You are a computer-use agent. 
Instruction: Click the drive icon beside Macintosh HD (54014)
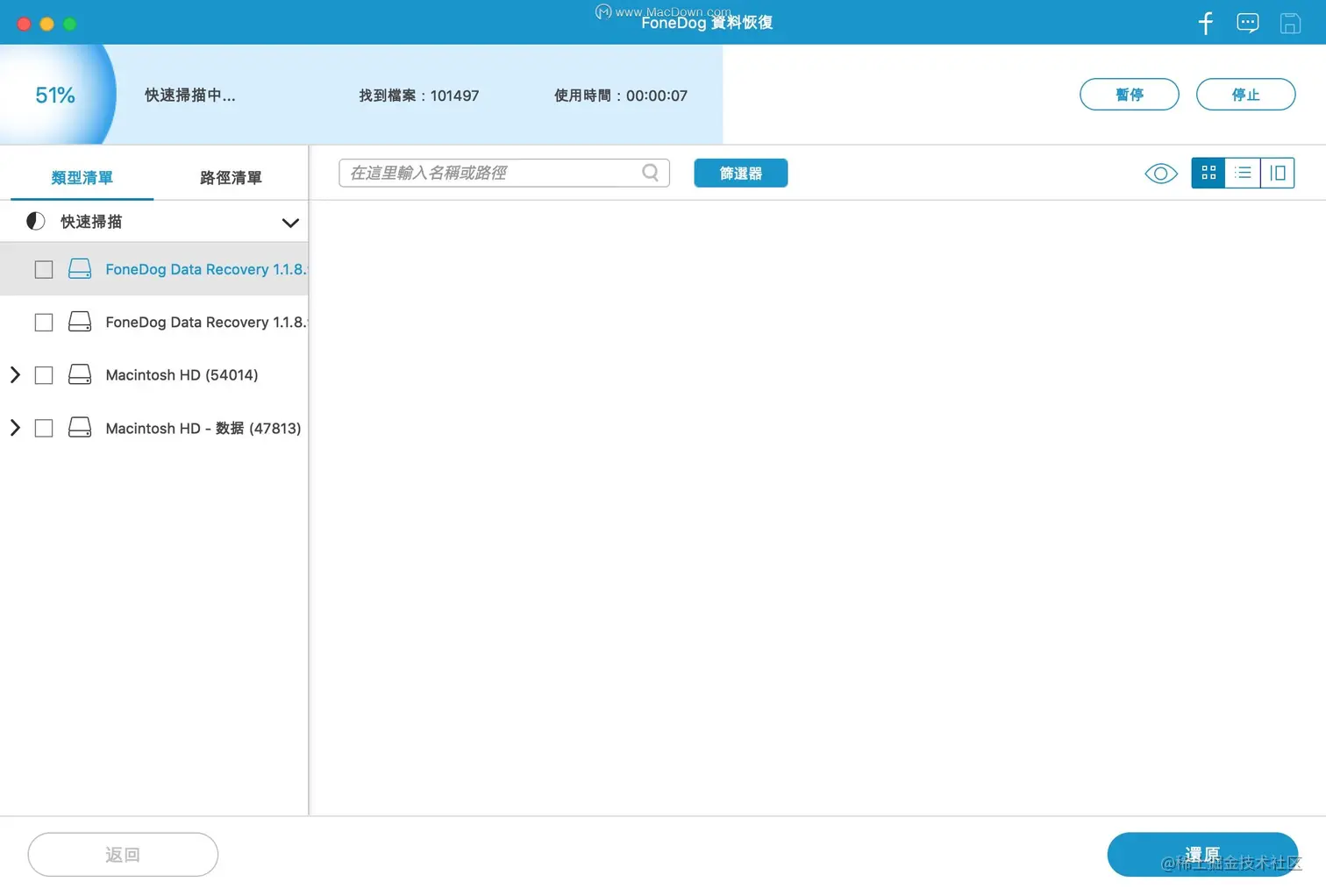click(x=80, y=375)
